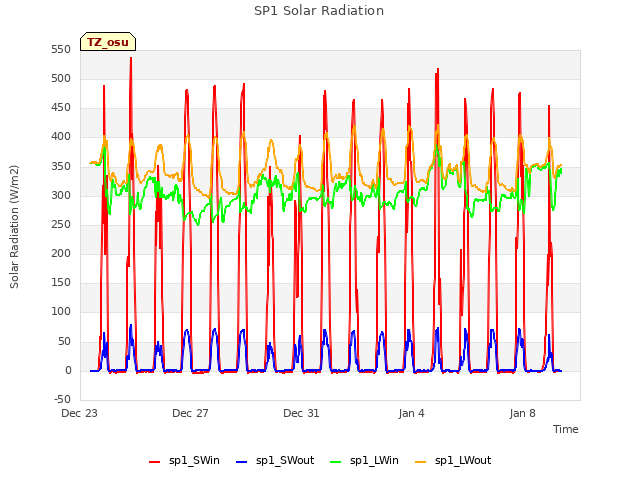The height and width of the screenshot is (480, 640).
Task: Click the Dec 23 x-axis label
Action: point(80,413)
